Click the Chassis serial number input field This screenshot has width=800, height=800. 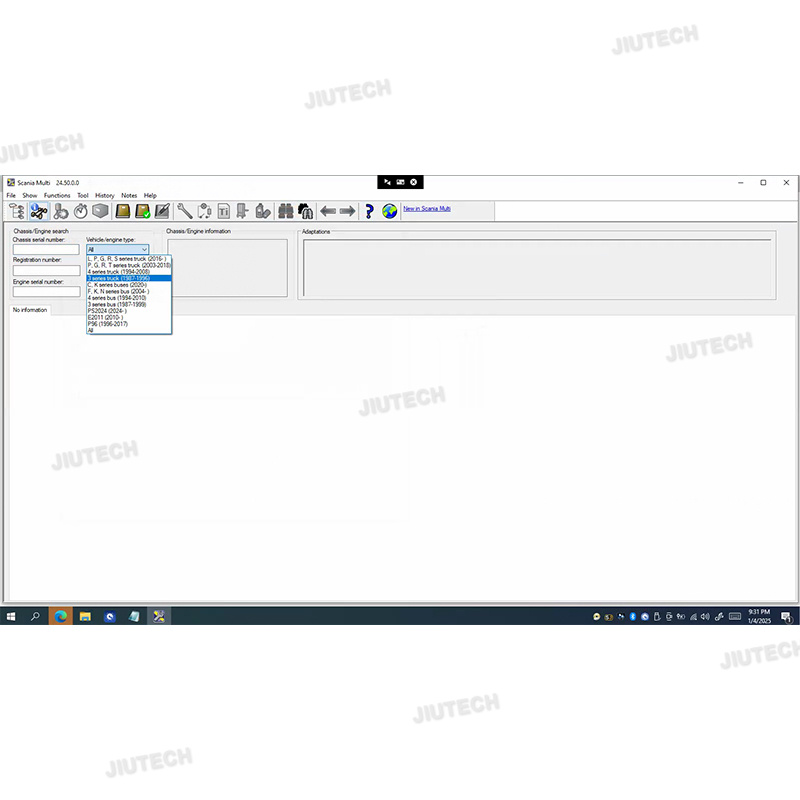pos(46,250)
